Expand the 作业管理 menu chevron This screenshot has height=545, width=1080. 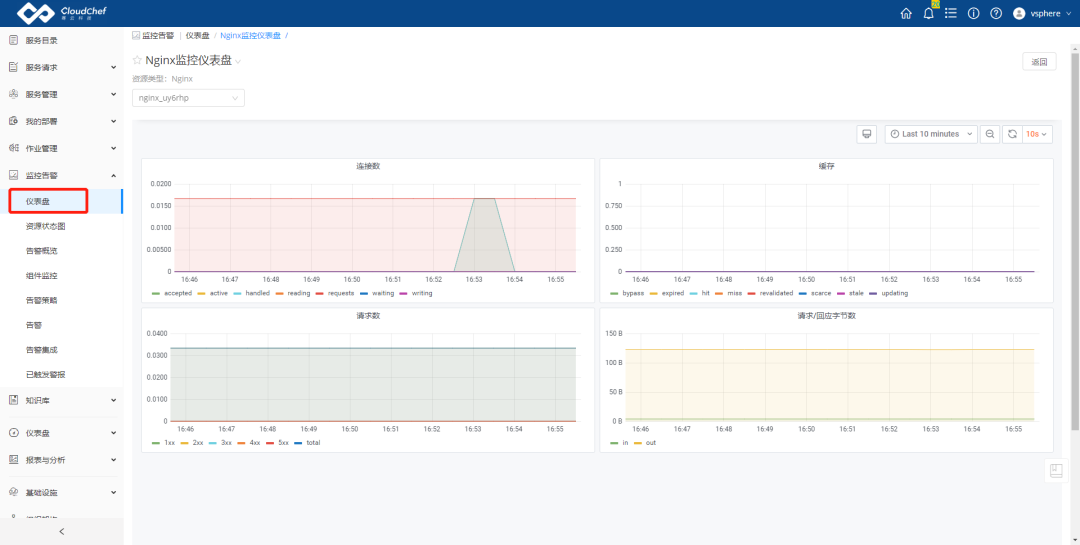[114, 148]
